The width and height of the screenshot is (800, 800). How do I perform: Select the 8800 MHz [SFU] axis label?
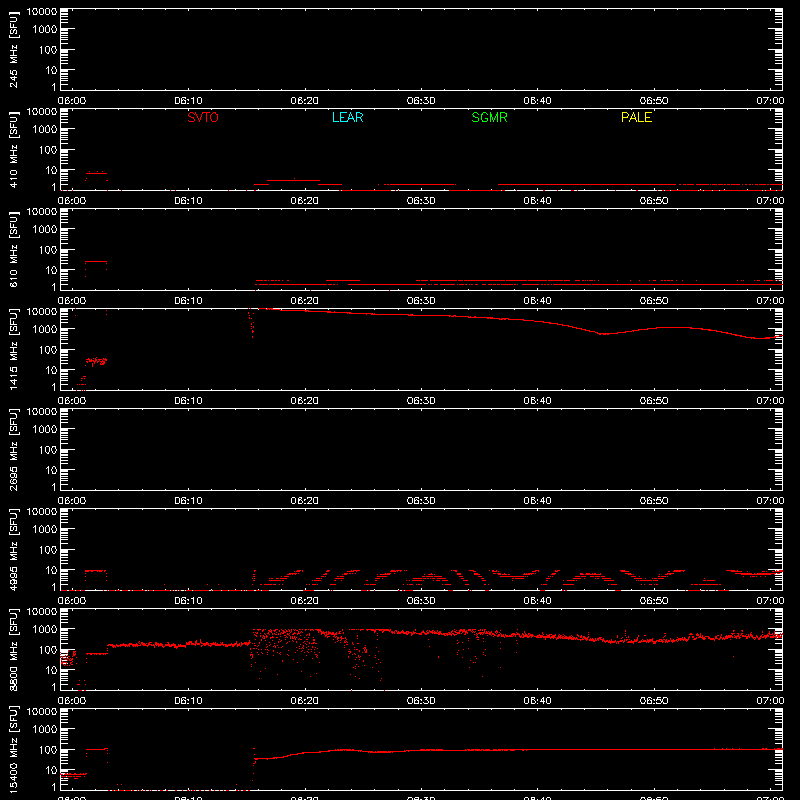click(14, 649)
